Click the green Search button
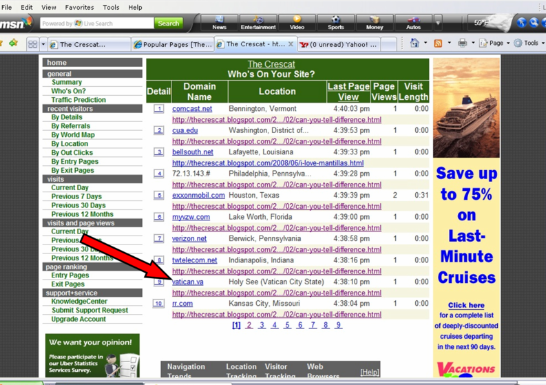 coord(169,23)
